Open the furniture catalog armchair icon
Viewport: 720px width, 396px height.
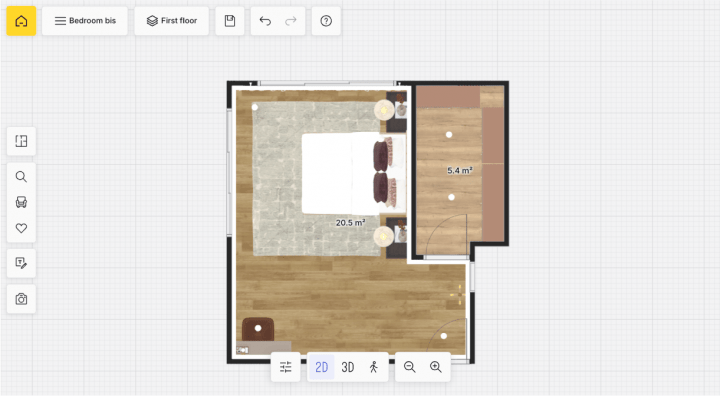click(x=21, y=202)
